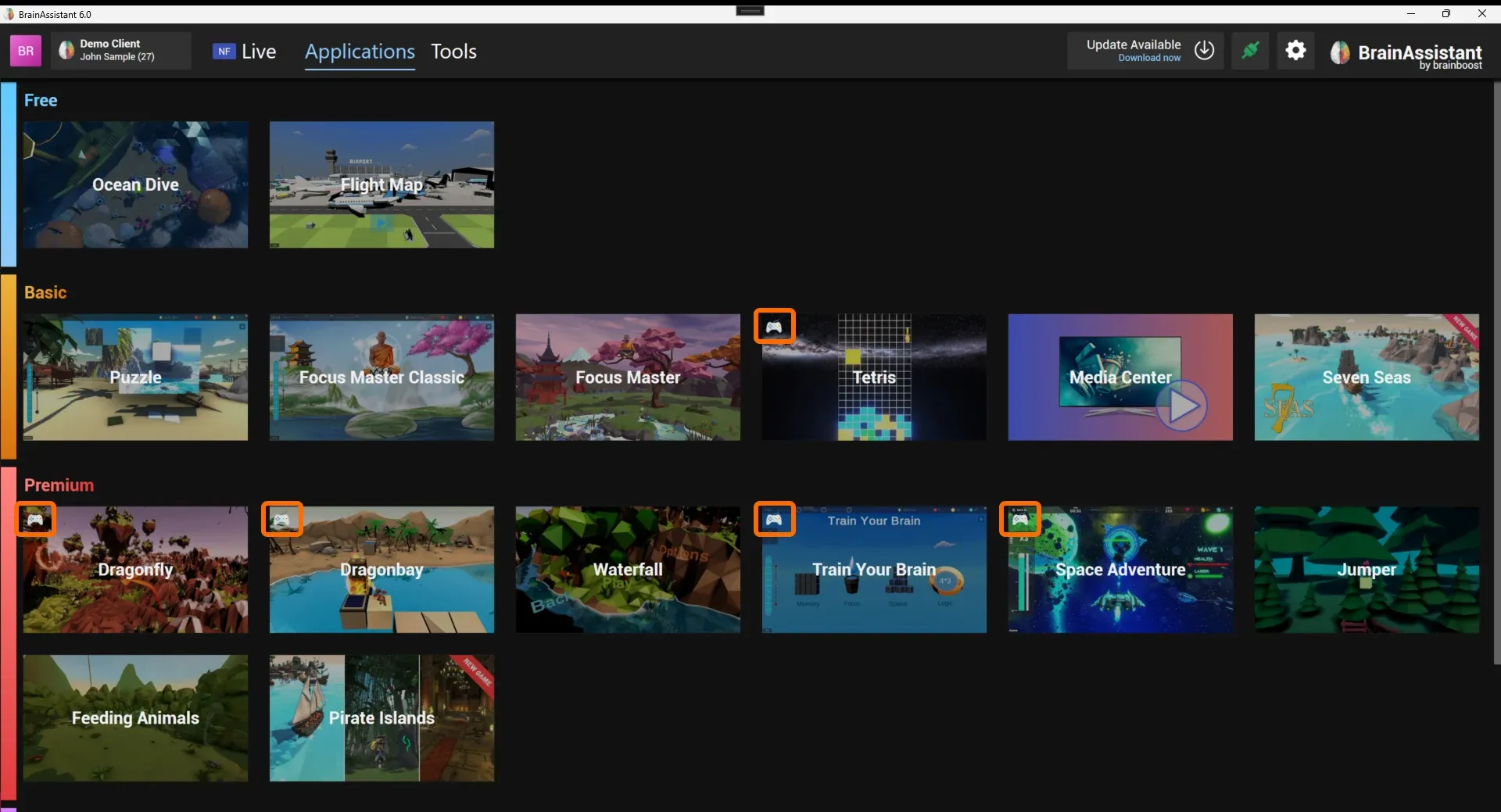Viewport: 1501px width, 812px height.
Task: Open the Puzzle game tile
Action: click(x=135, y=377)
